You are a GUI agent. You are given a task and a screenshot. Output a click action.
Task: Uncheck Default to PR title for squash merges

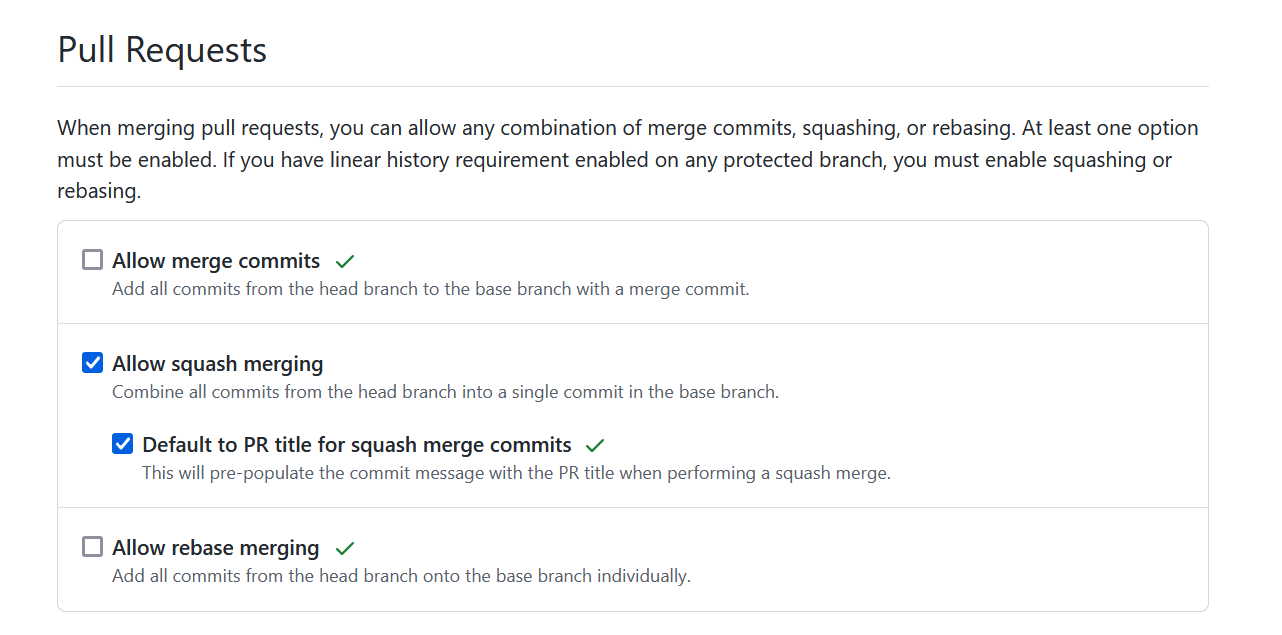pyautogui.click(x=122, y=442)
